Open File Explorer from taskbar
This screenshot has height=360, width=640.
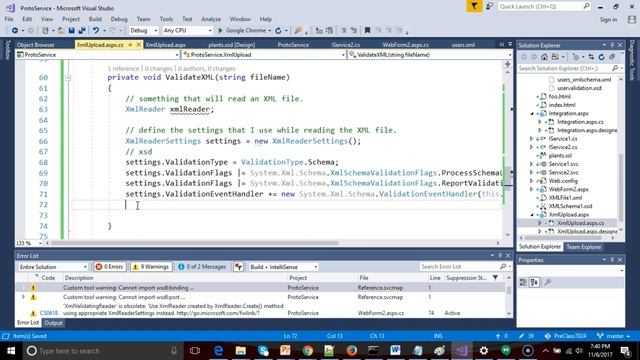[x=241, y=351]
